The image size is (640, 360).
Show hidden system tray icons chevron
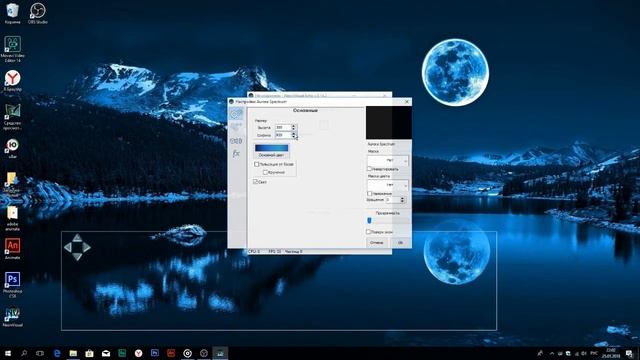(x=552, y=353)
